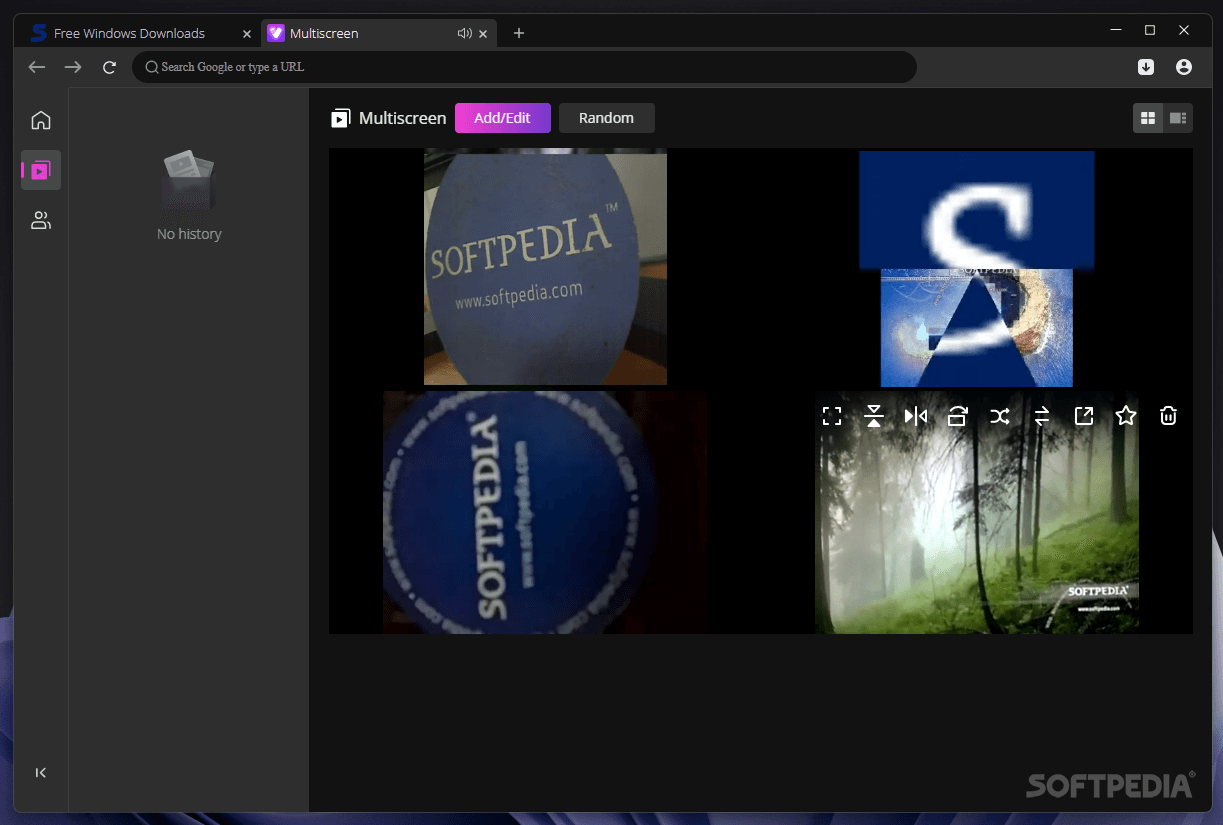Switch to Free Windows Downloads tab
1223x825 pixels.
[139, 33]
